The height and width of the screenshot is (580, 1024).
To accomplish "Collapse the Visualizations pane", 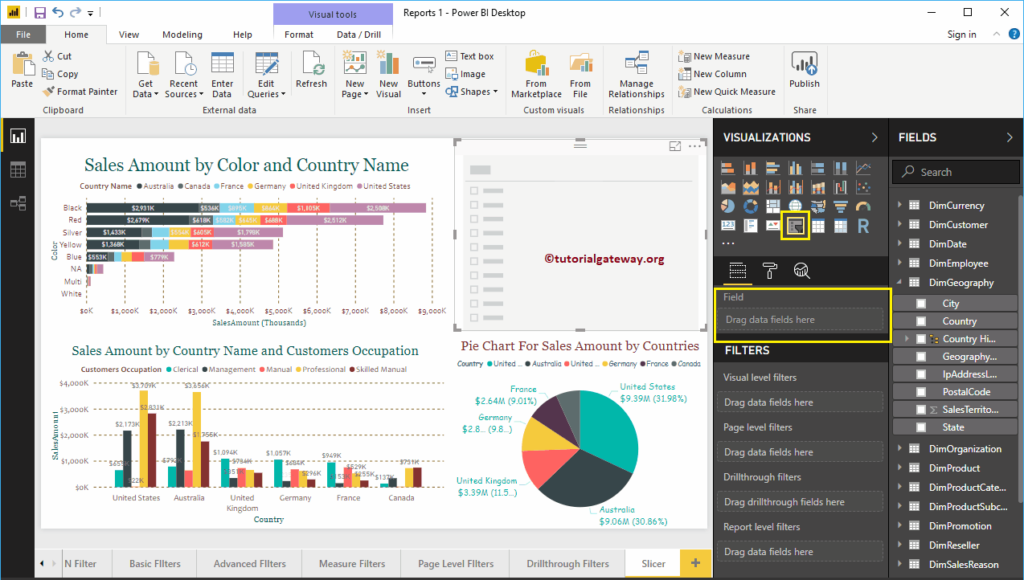I will click(874, 137).
